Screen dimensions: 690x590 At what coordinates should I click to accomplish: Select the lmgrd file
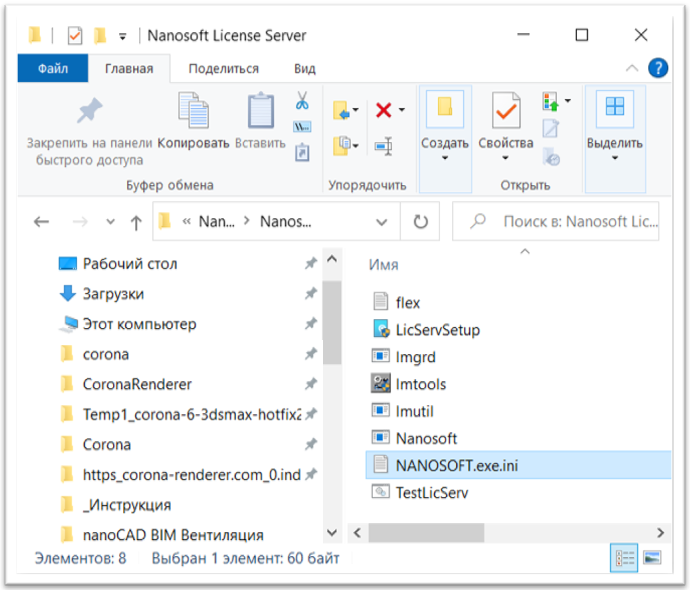[x=415, y=357]
